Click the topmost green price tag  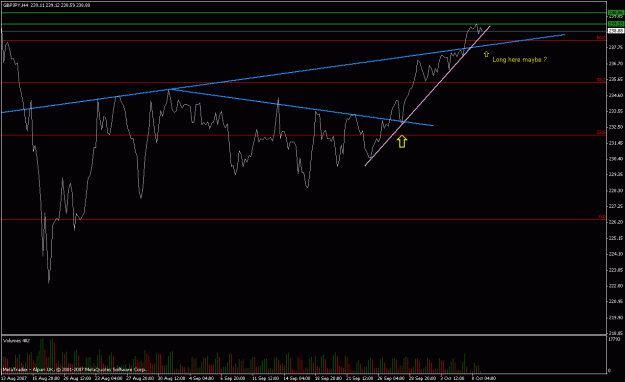pos(616,13)
